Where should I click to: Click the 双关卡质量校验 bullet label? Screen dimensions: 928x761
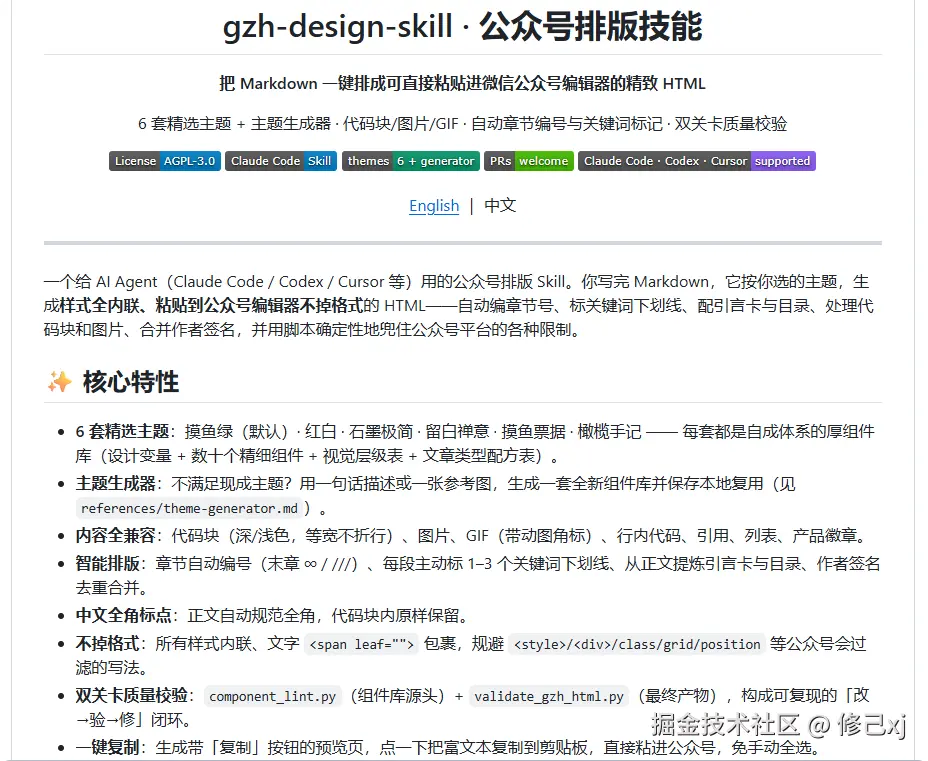coord(131,695)
